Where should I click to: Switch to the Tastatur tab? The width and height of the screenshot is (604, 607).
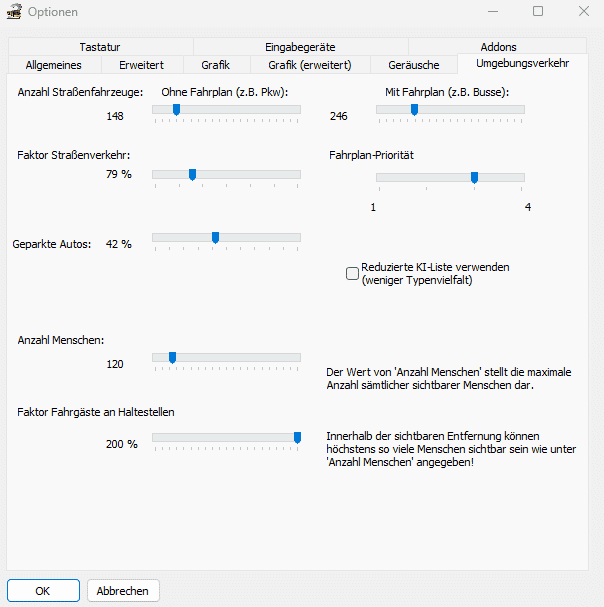tap(100, 47)
